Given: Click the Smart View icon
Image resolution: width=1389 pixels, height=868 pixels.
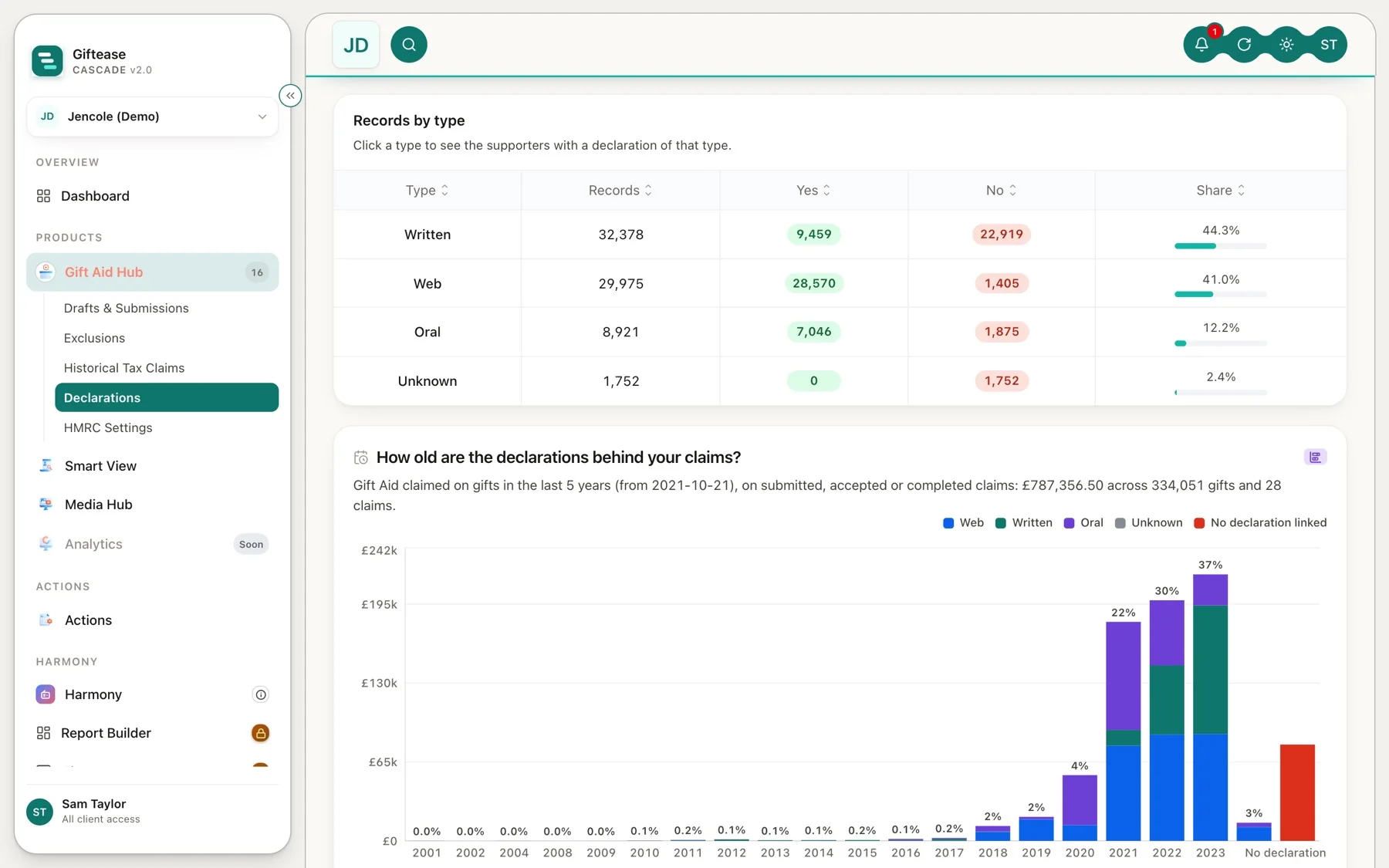Looking at the screenshot, I should [x=46, y=466].
